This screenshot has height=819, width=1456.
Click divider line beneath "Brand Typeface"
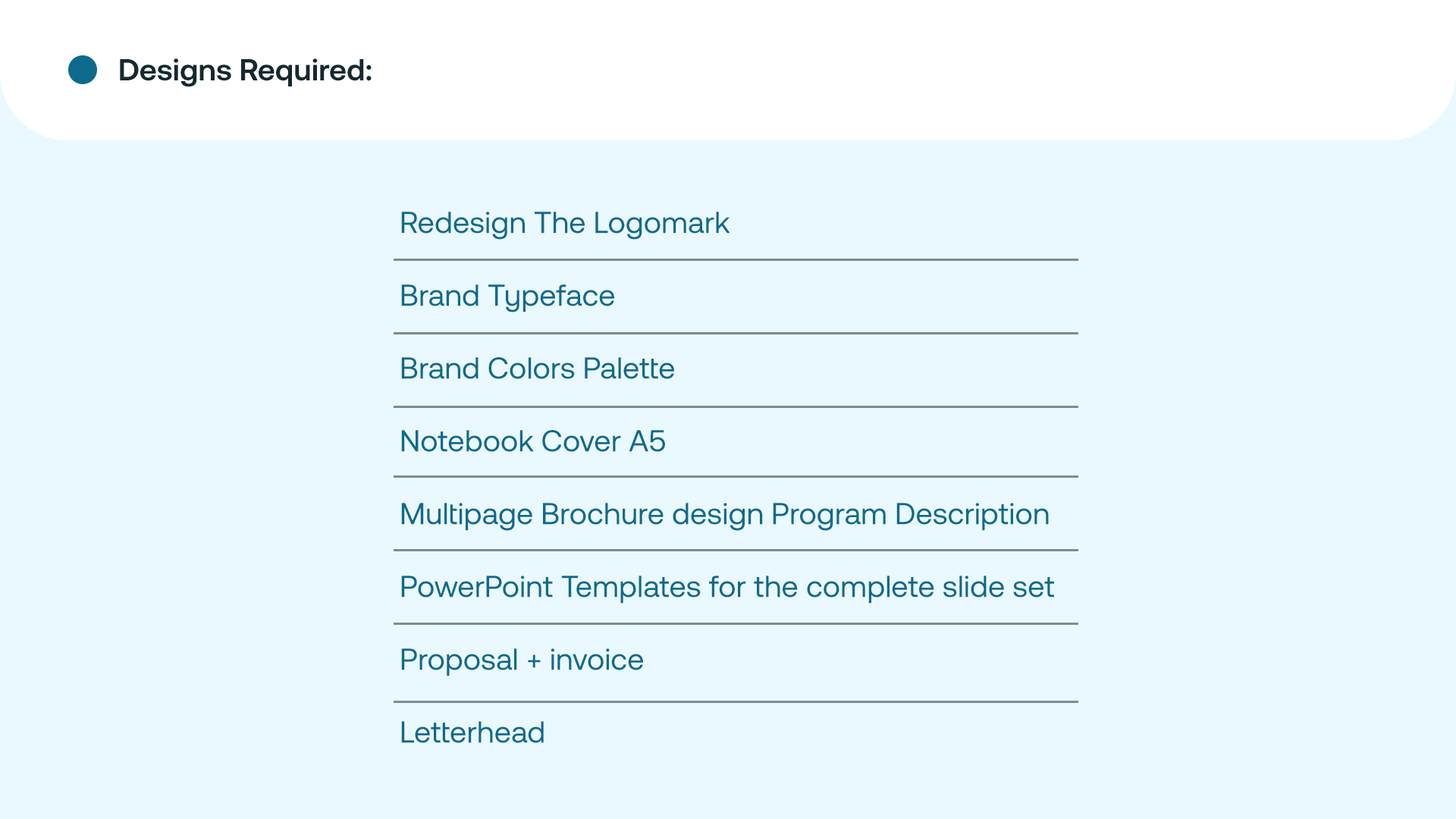736,333
